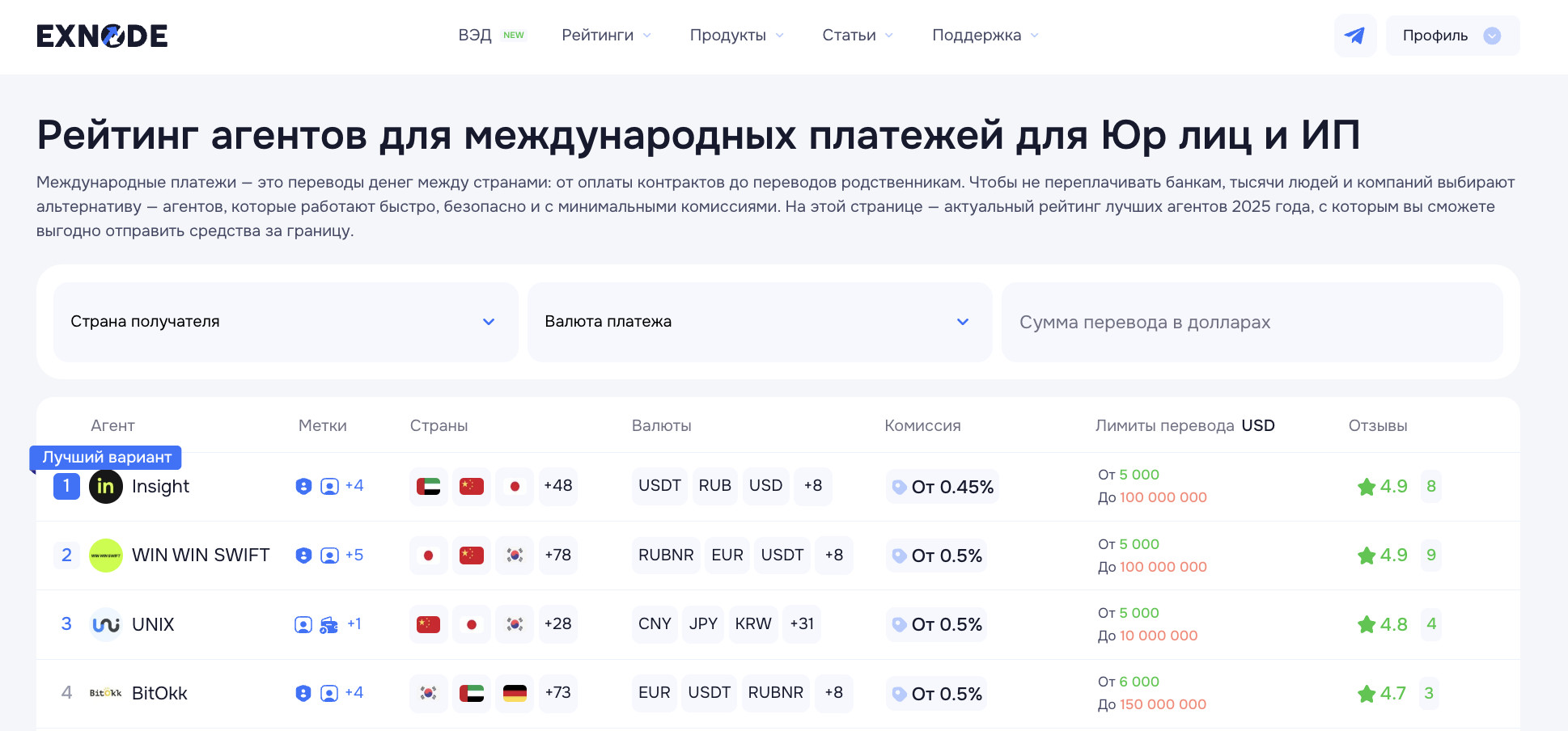Click the person badge icon in the UNIX row
Viewport: 1568px width, 731px height.
pos(303,624)
